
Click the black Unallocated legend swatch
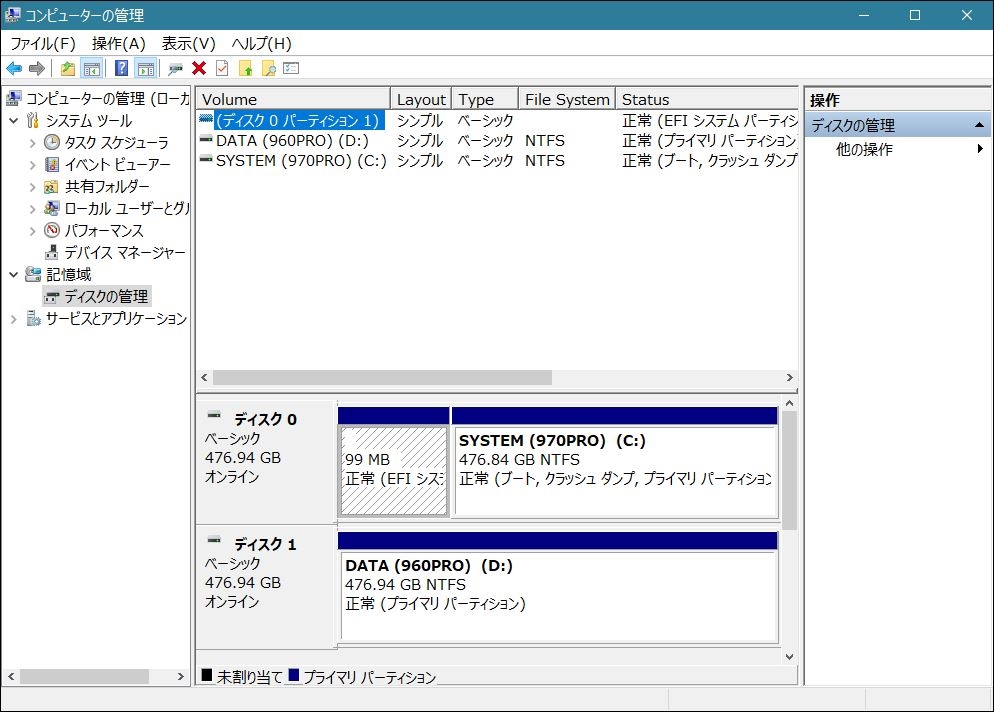coord(207,675)
